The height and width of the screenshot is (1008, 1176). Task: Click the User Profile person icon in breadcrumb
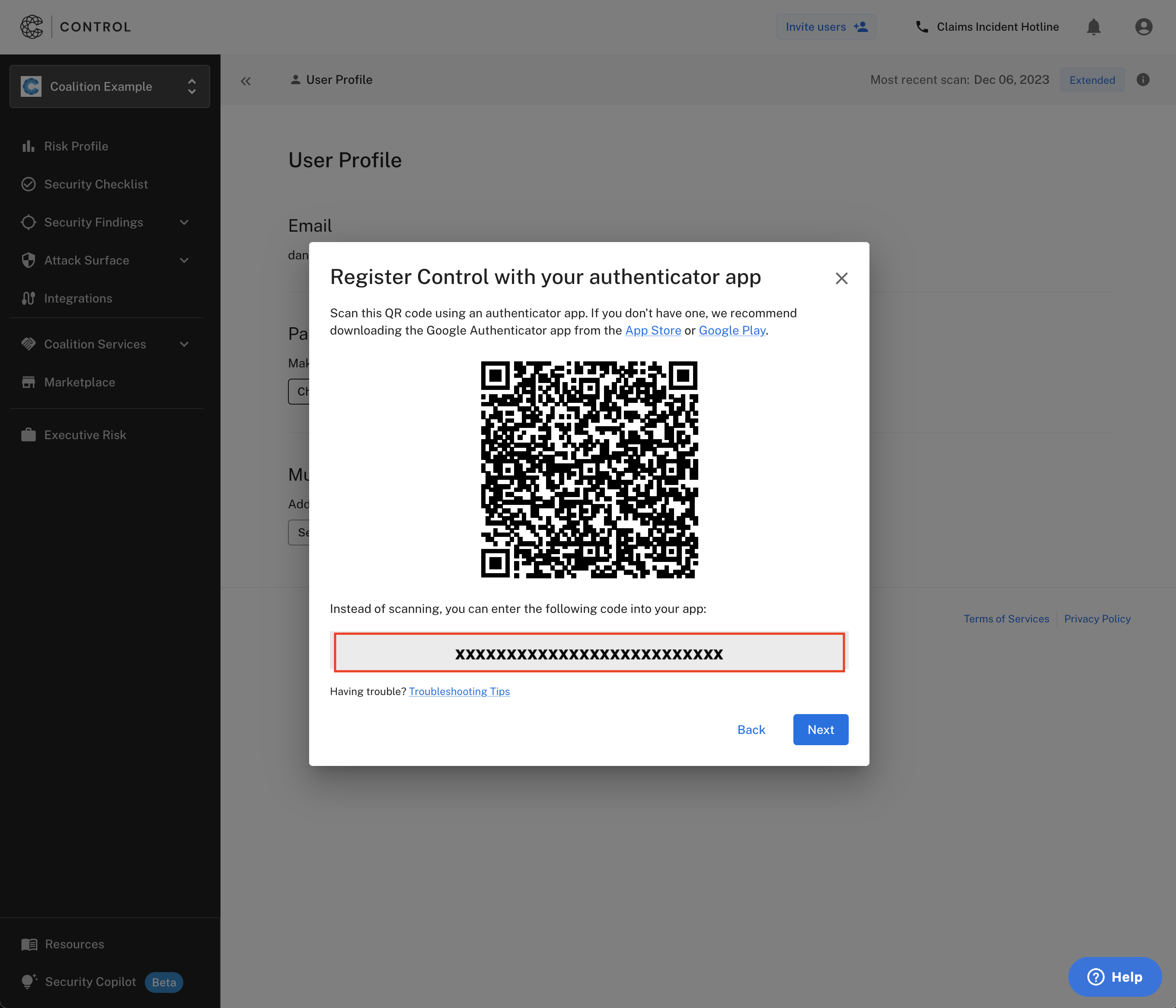(x=295, y=80)
